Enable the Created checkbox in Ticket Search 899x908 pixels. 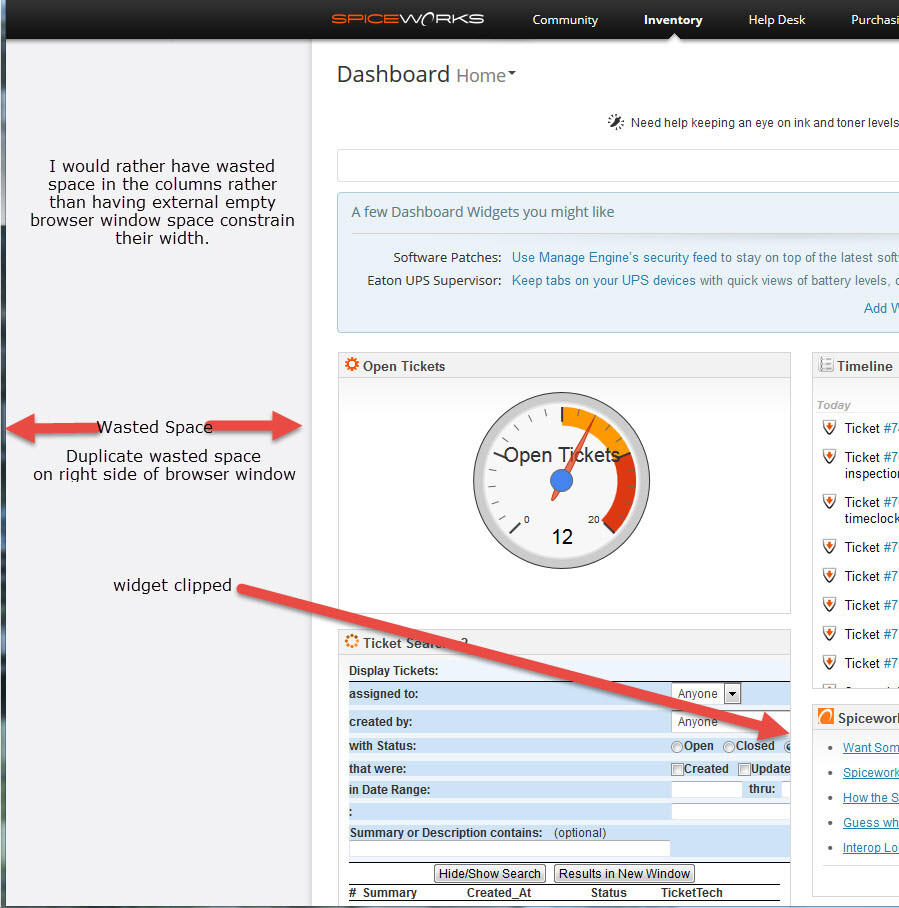[x=677, y=768]
